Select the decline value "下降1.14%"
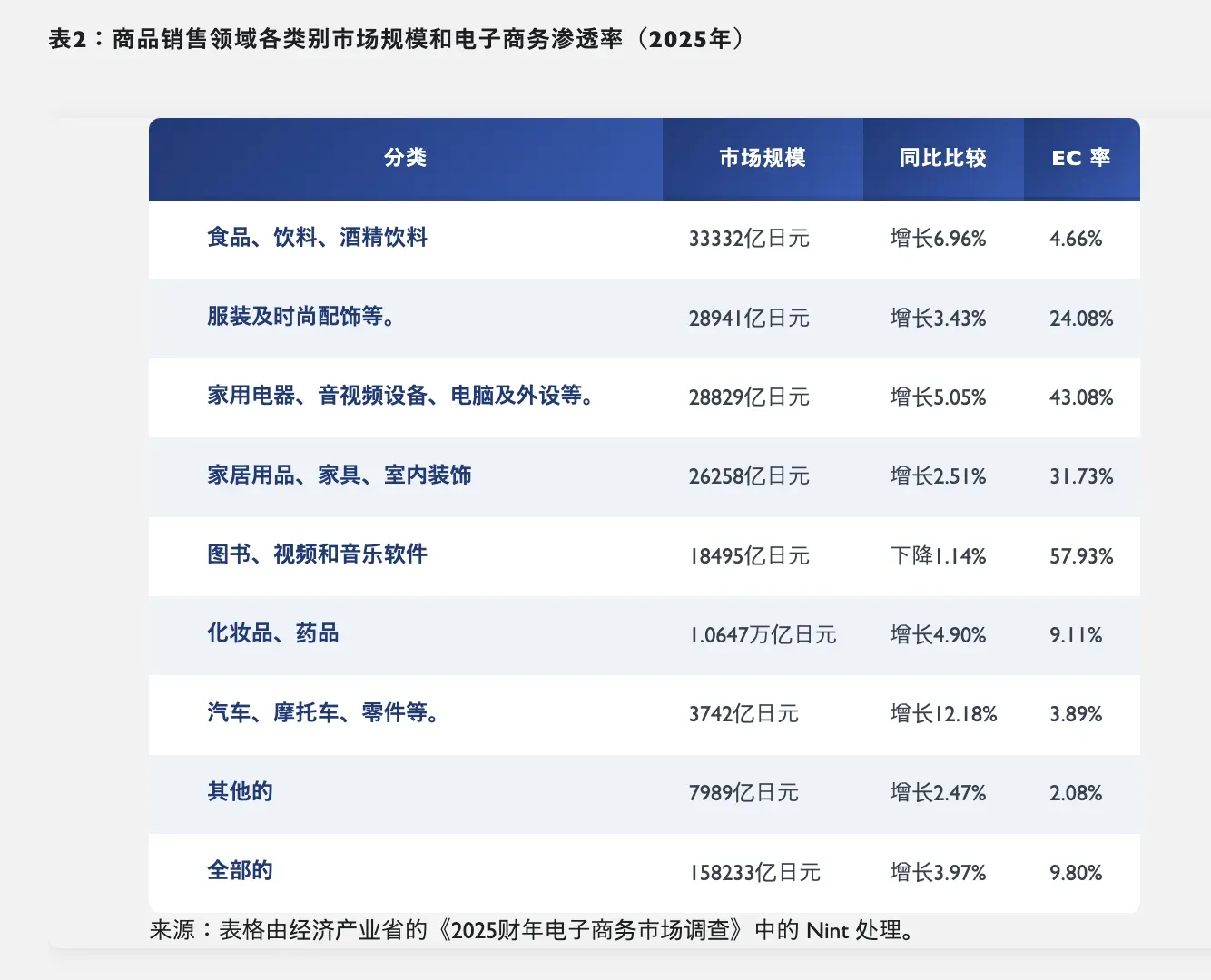Screen dimensions: 1211x980 click(x=938, y=556)
